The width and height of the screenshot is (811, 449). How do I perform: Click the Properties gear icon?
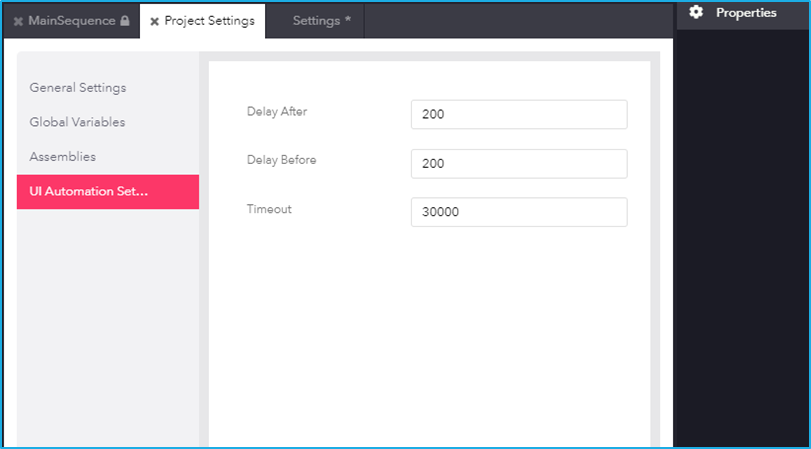pyautogui.click(x=697, y=12)
